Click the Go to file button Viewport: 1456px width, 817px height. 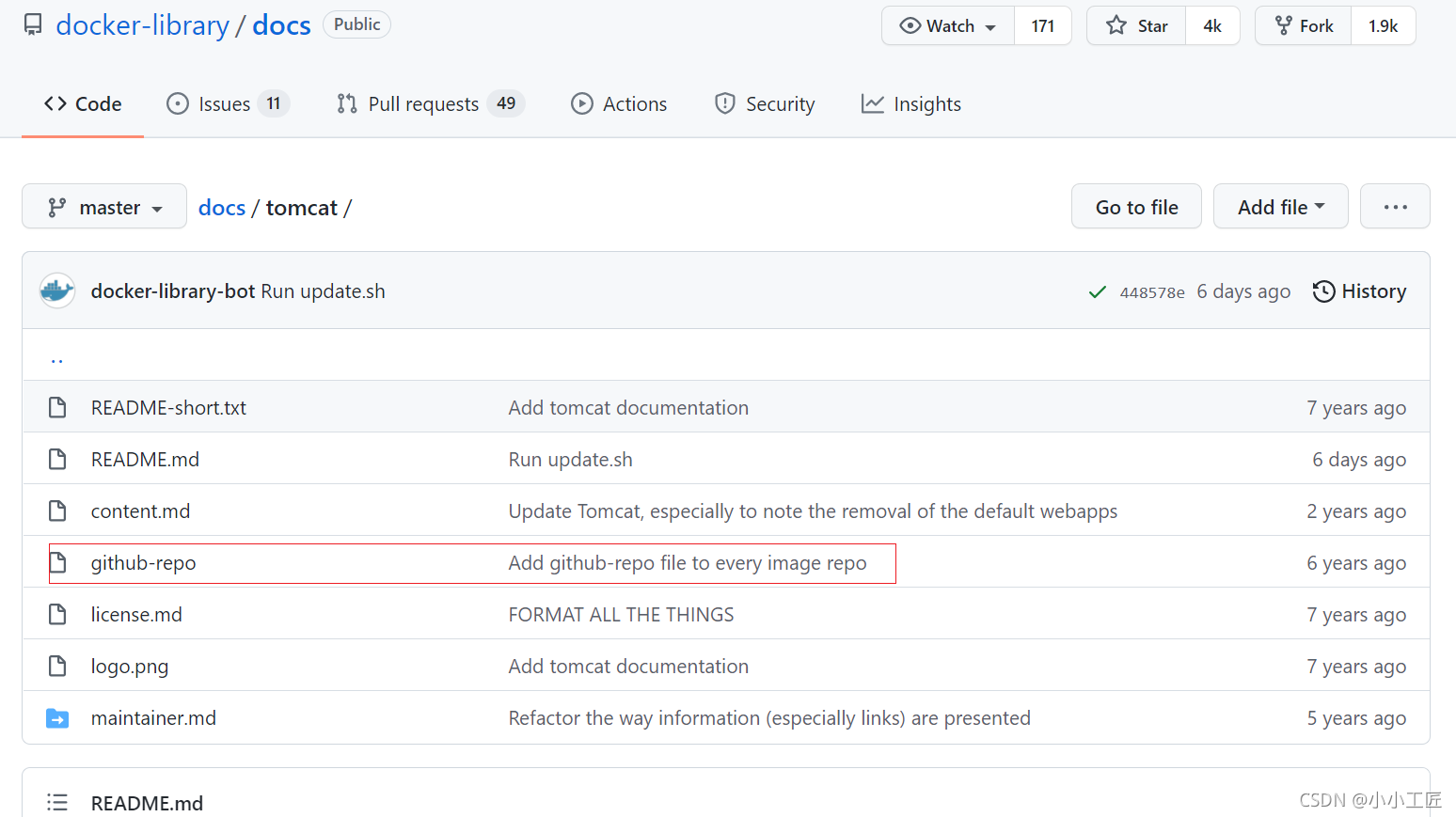[x=1136, y=206]
